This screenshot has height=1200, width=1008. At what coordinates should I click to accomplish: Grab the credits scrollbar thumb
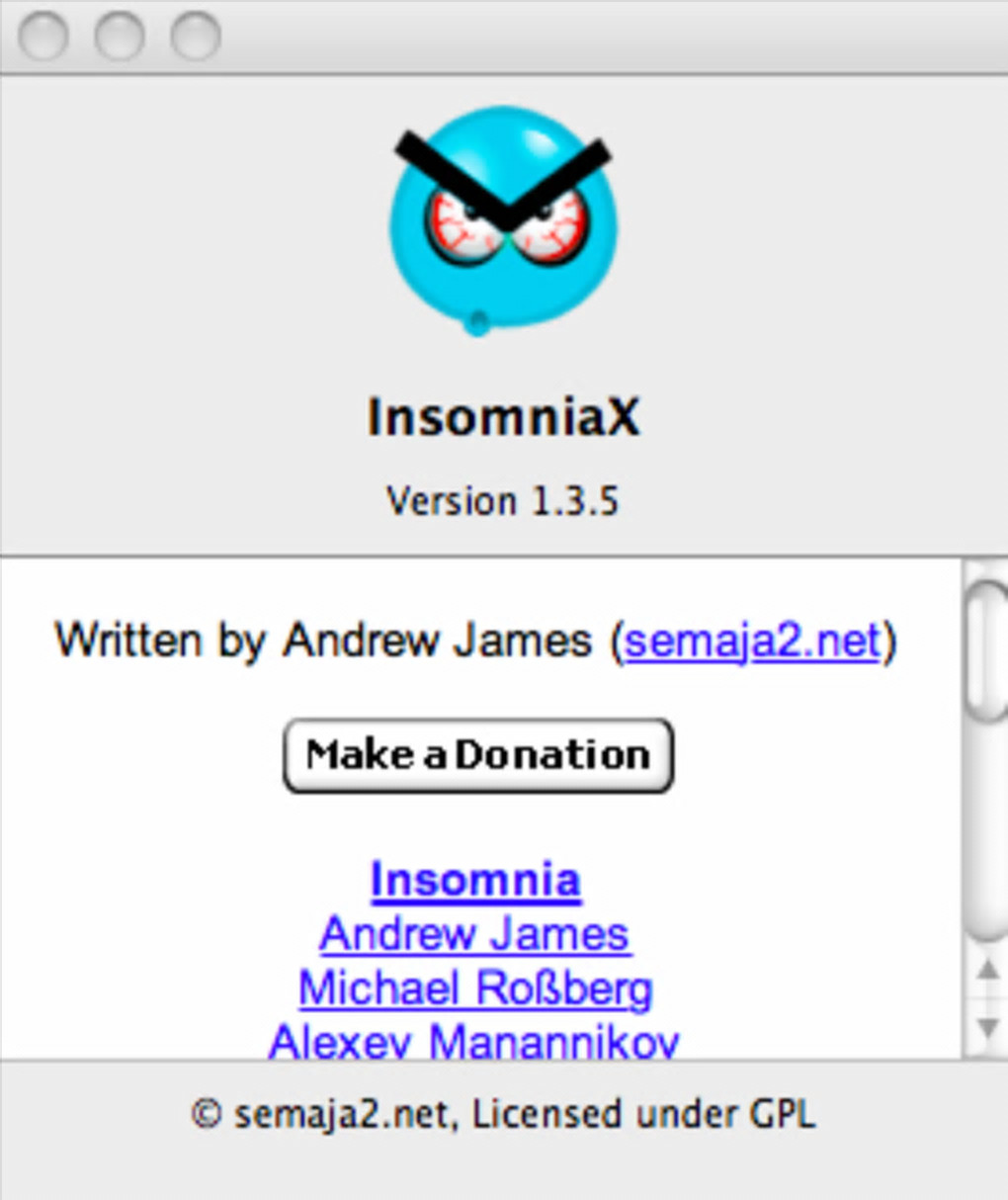(986, 649)
